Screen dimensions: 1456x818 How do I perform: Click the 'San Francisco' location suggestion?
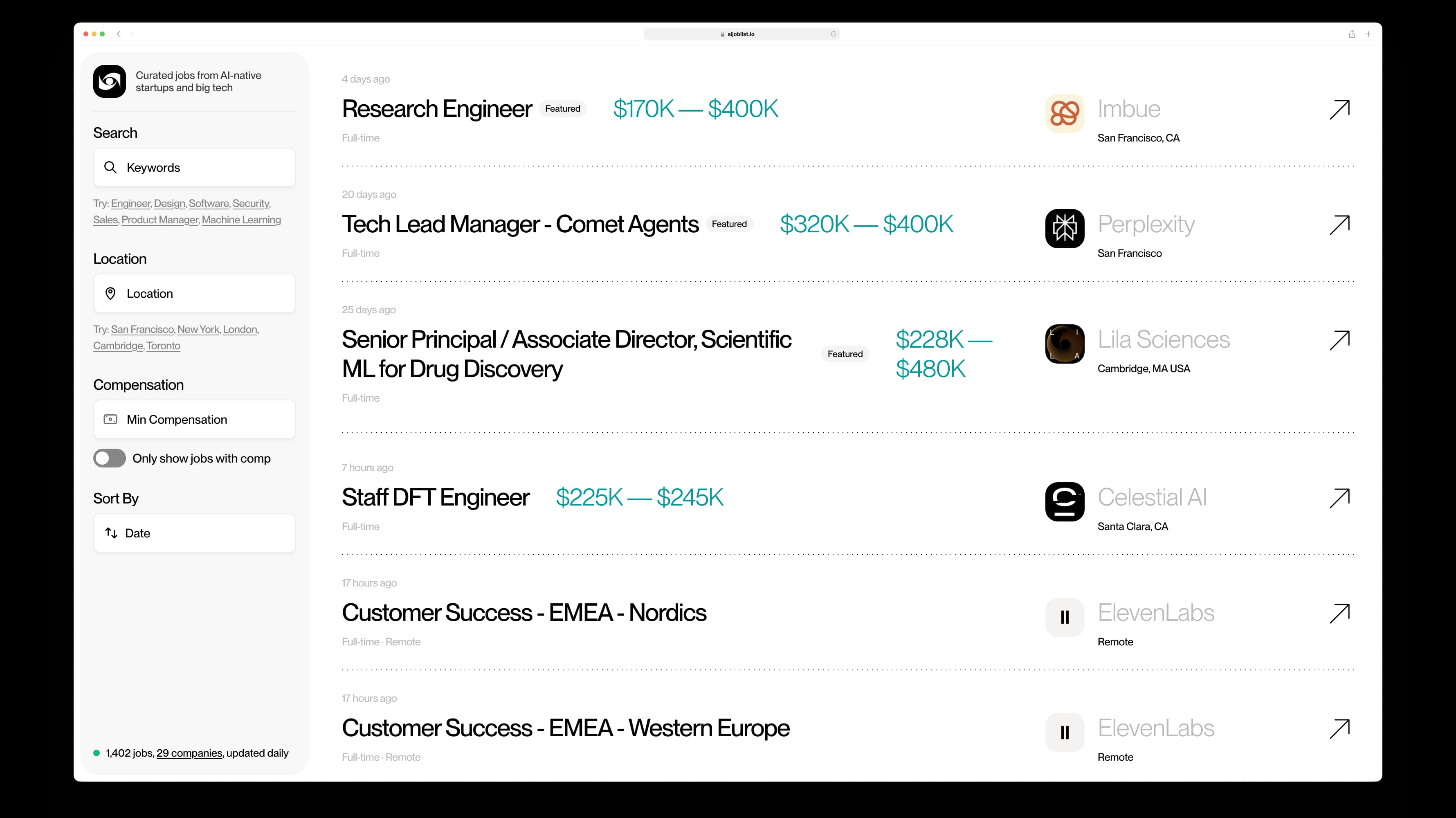142,329
